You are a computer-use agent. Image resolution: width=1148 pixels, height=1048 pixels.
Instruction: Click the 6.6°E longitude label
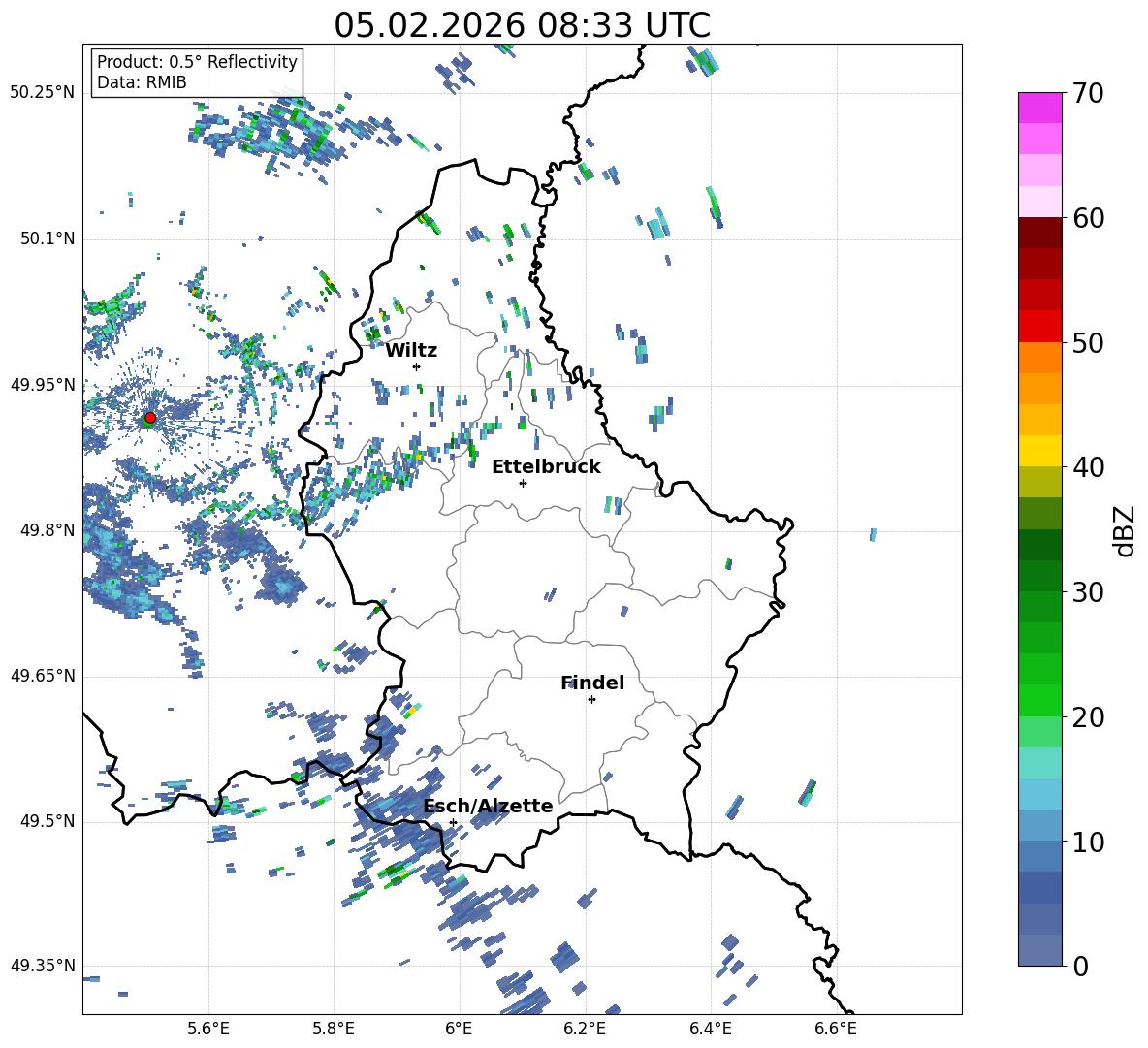[x=836, y=1030]
